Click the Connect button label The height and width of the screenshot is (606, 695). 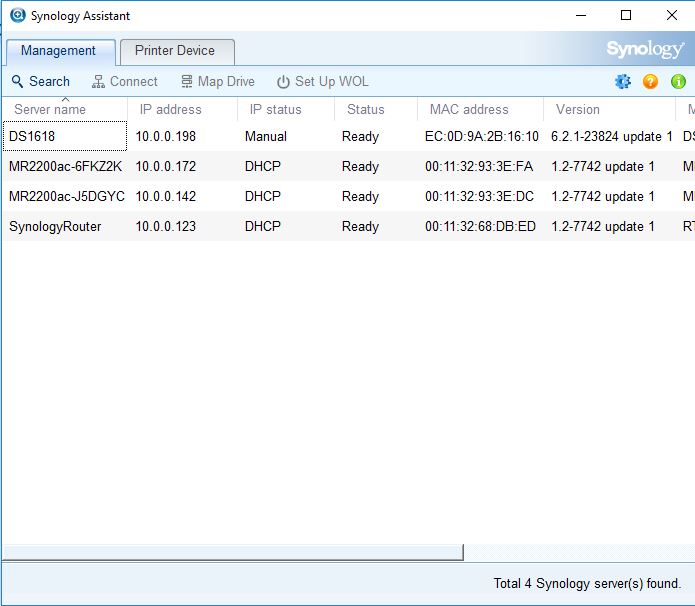tap(133, 82)
